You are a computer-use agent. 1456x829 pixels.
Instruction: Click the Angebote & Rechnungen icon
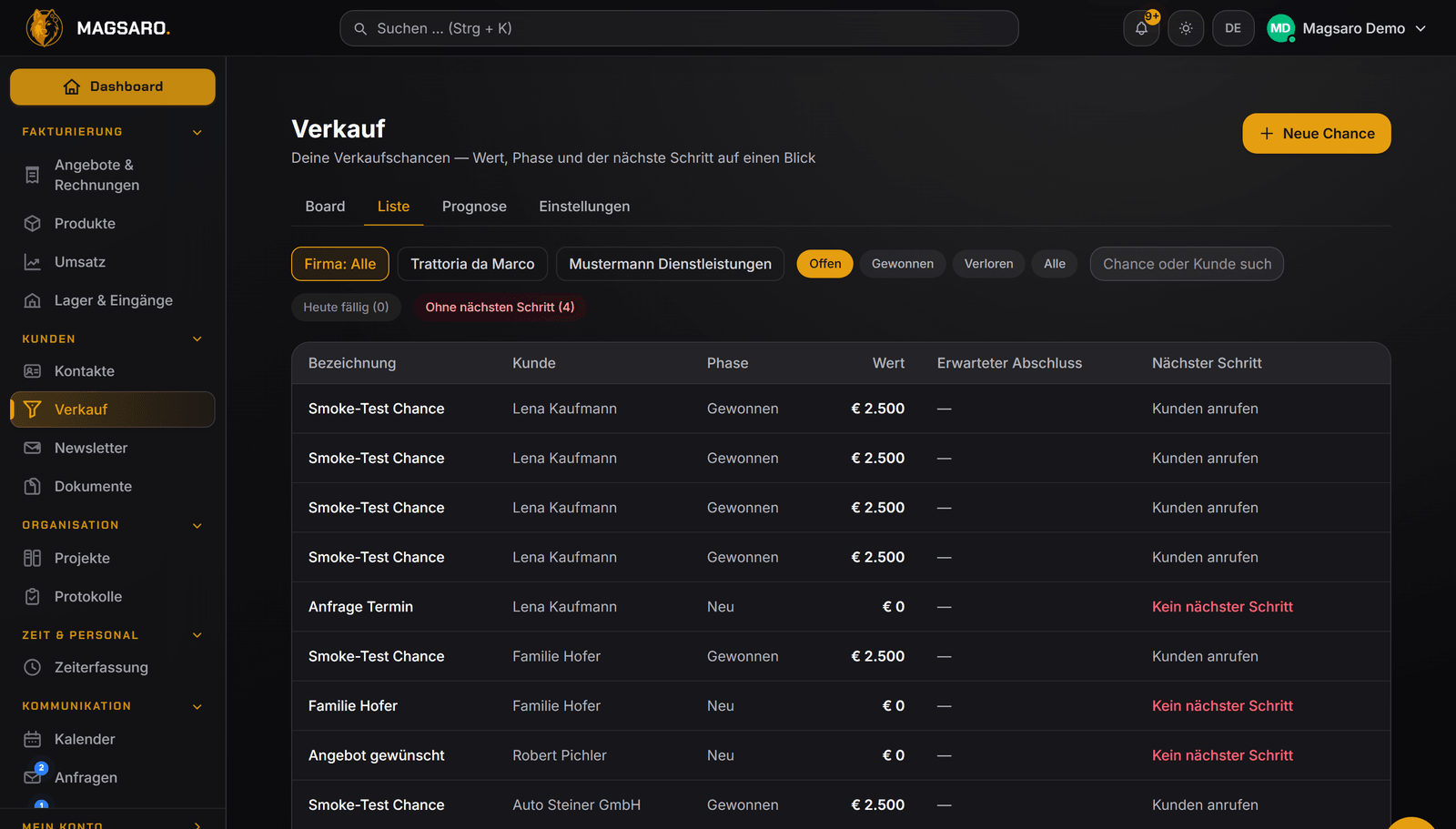[x=33, y=175]
